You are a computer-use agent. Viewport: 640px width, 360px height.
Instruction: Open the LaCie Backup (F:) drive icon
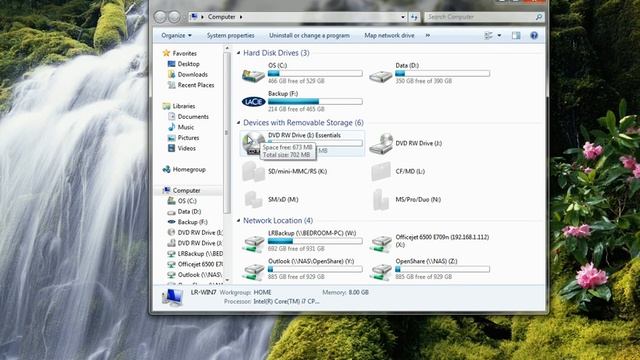coord(253,102)
